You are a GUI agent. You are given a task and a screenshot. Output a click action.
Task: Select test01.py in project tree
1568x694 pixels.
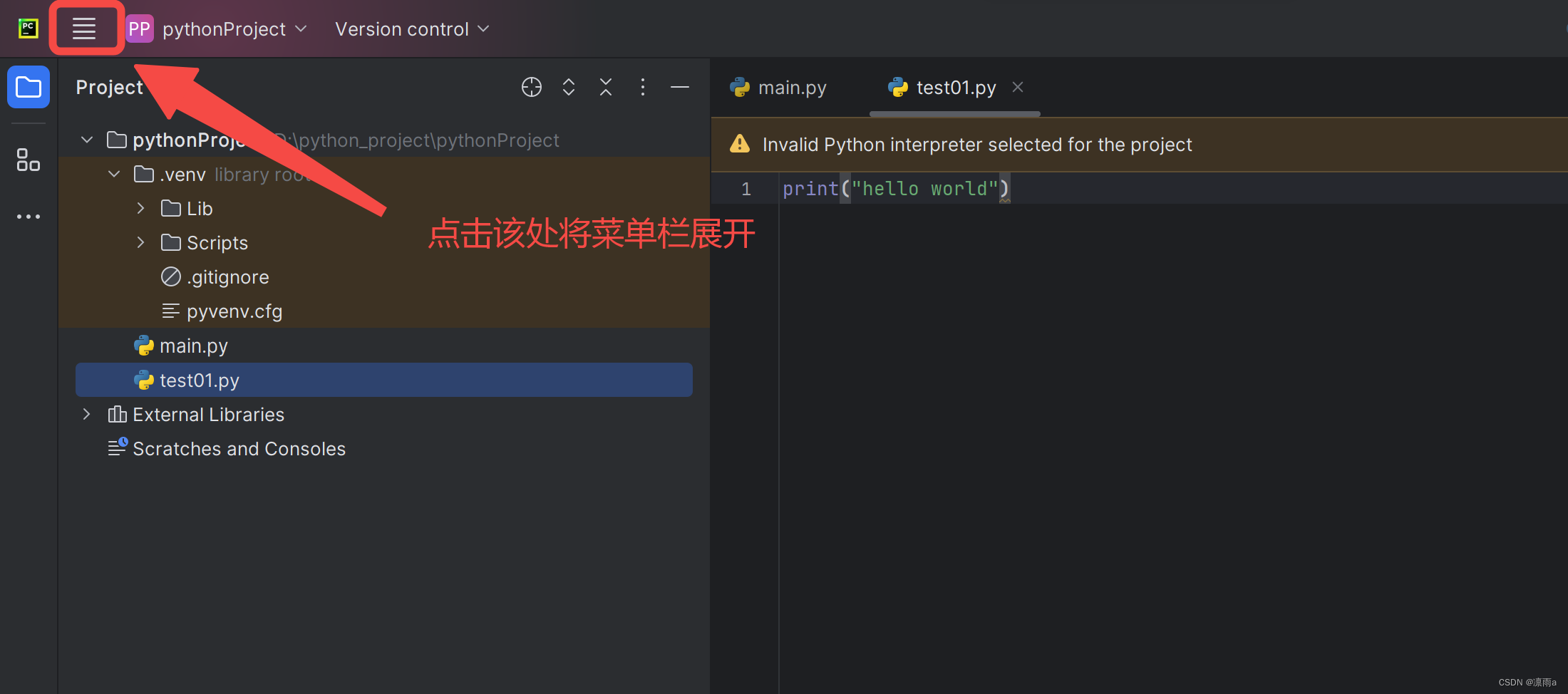click(x=384, y=380)
